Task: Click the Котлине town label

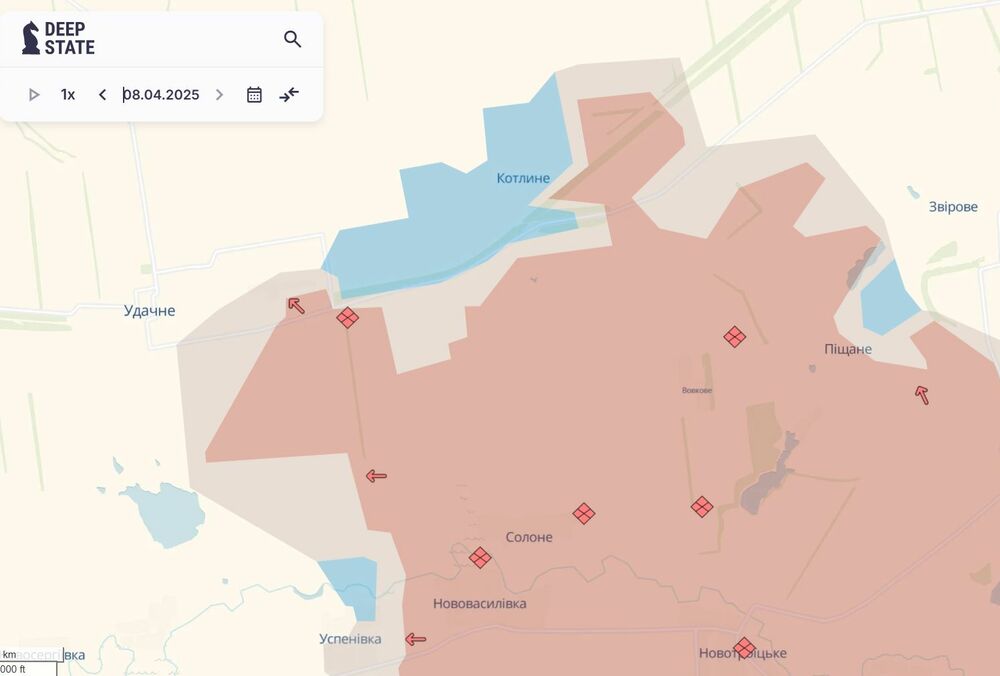Action: pyautogui.click(x=523, y=178)
